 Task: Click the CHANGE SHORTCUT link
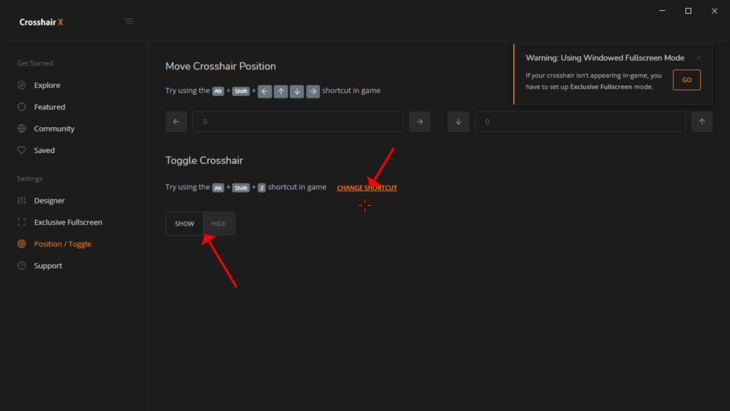[367, 188]
